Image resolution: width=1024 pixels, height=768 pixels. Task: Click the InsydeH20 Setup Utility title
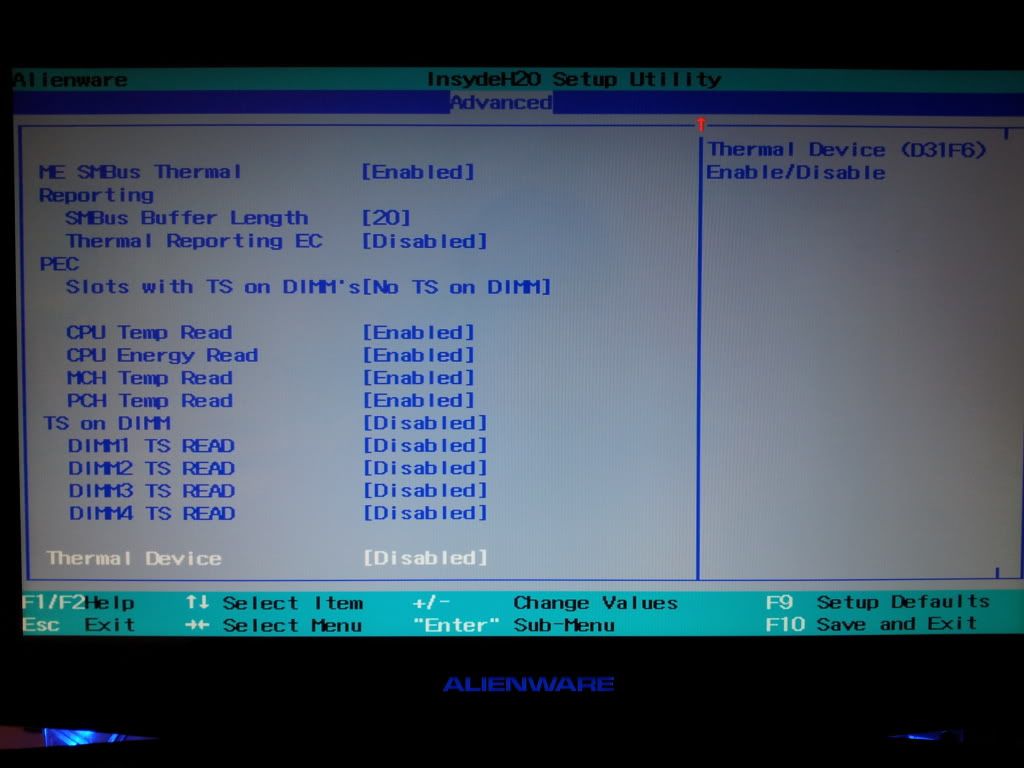pos(574,79)
